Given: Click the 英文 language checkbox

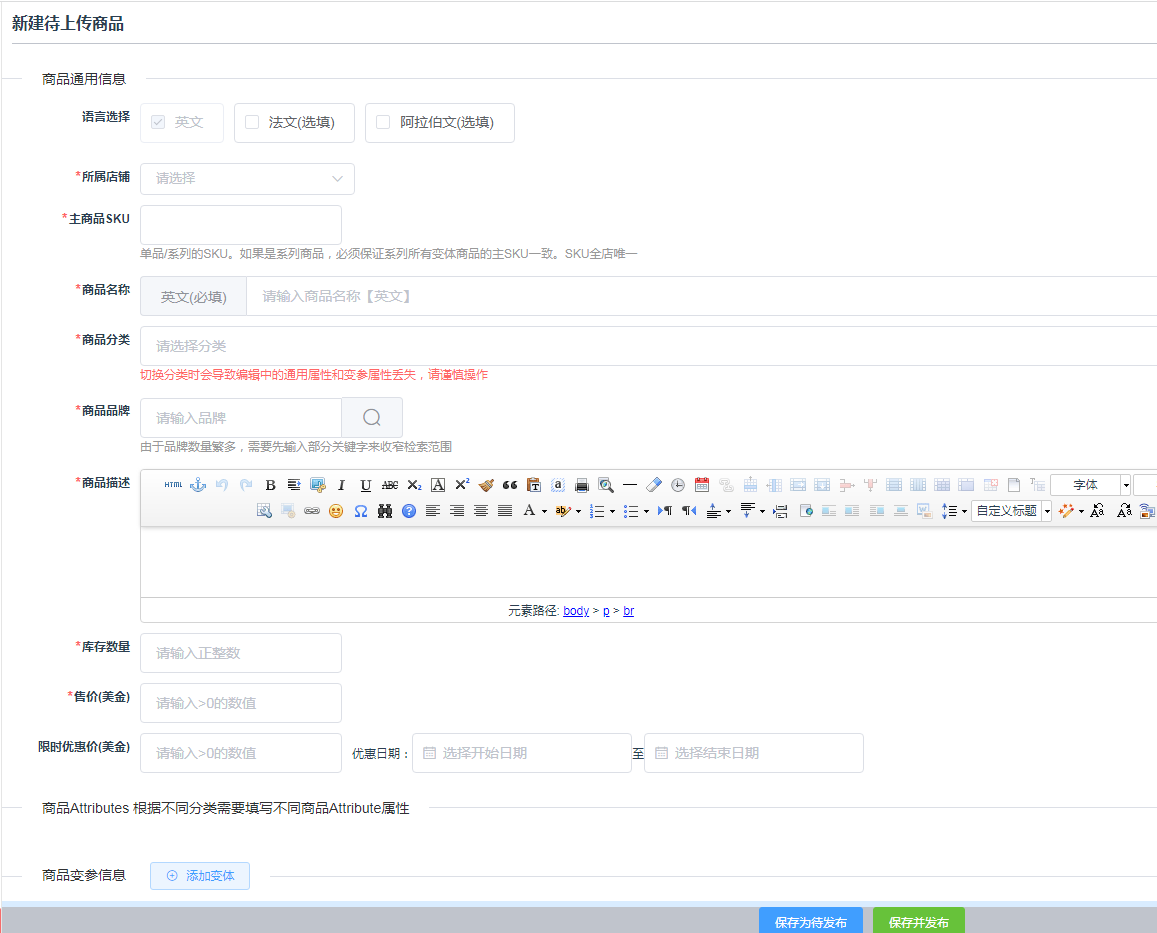Looking at the screenshot, I should click(x=158, y=122).
